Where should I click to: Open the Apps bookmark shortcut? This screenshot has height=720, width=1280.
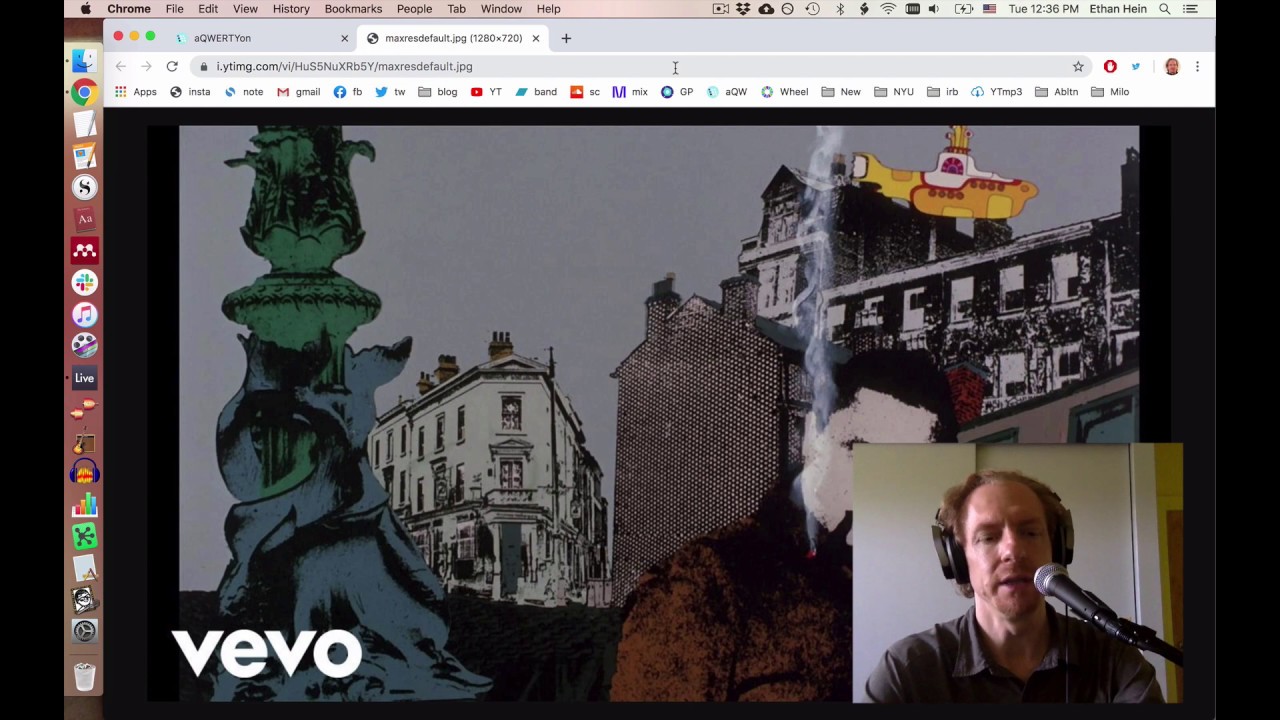pyautogui.click(x=135, y=92)
